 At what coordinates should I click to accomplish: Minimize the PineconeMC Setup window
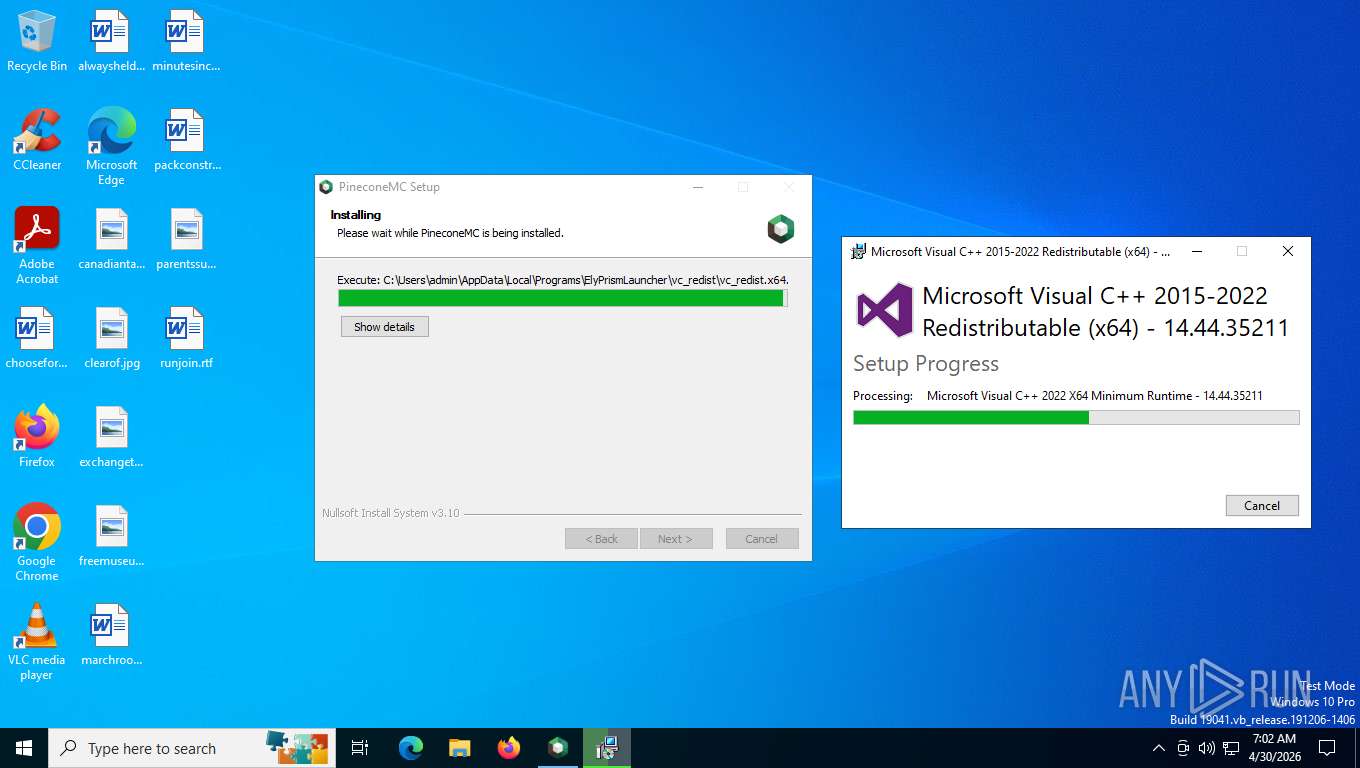pyautogui.click(x=698, y=187)
